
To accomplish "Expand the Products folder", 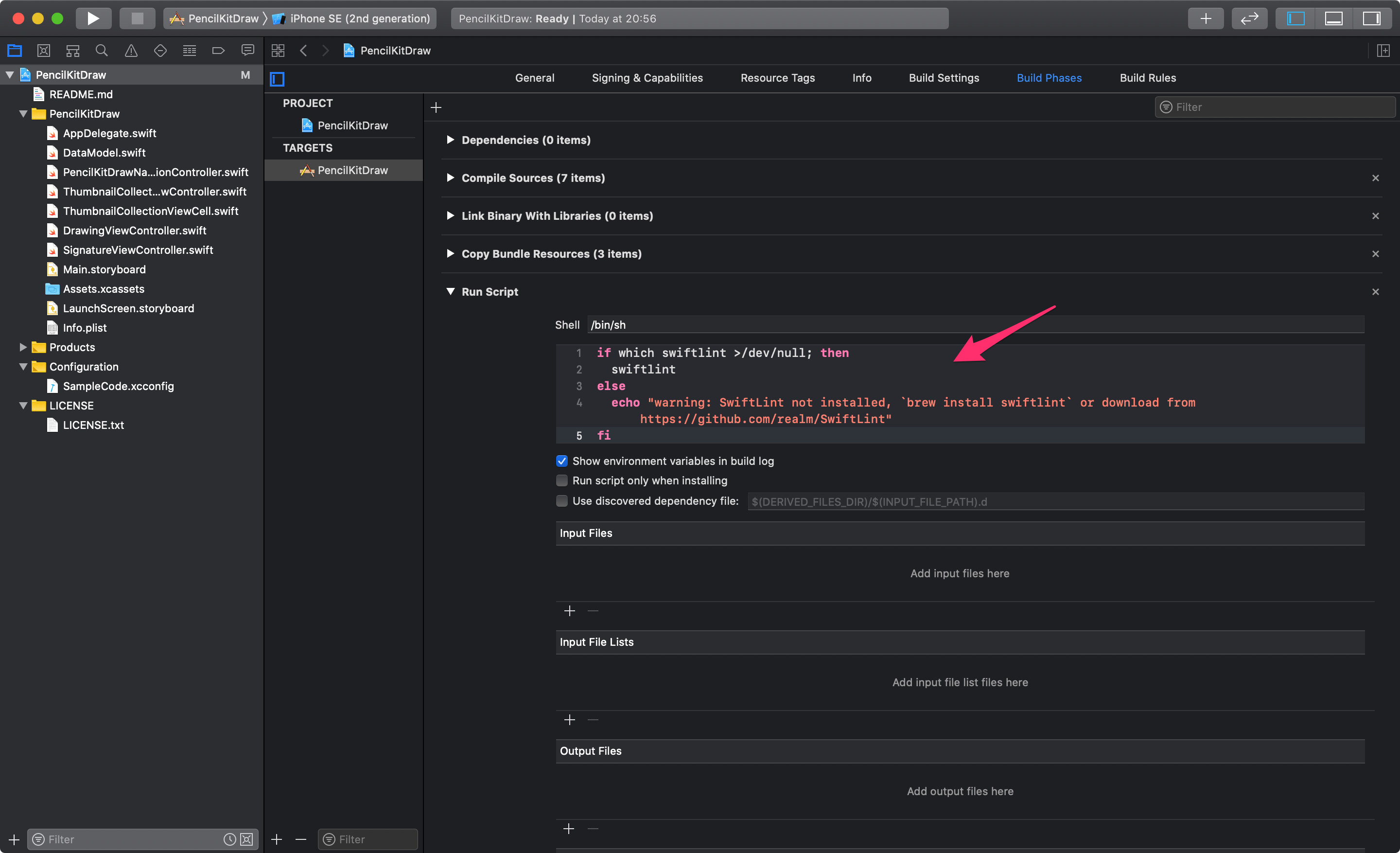I will click(x=23, y=347).
